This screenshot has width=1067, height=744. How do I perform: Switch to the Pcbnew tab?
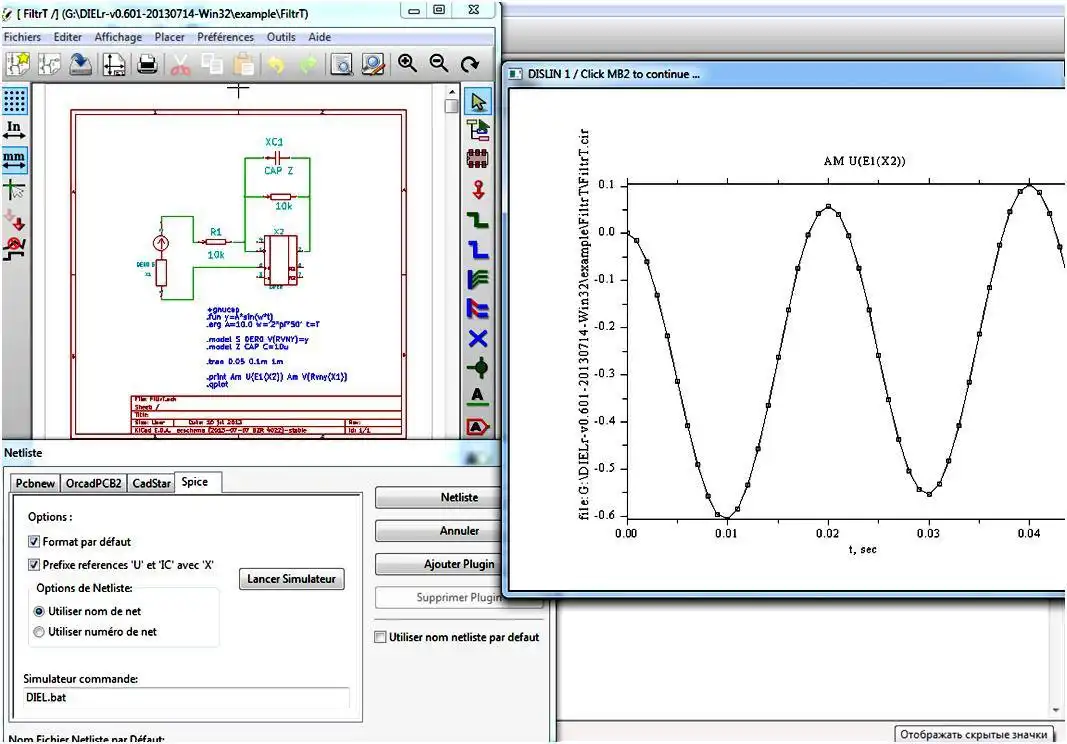point(35,483)
